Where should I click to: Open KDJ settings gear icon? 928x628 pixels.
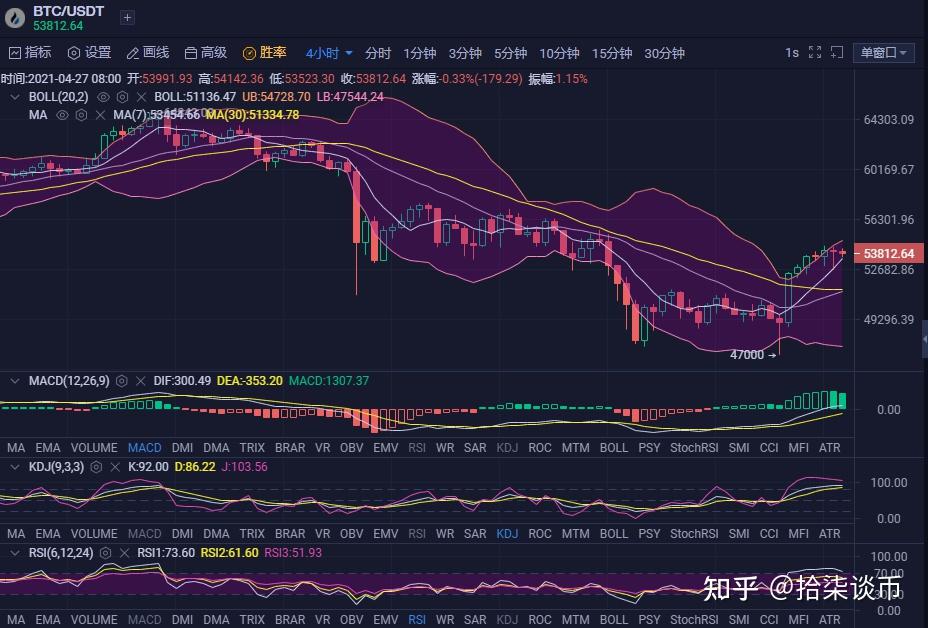pos(96,466)
